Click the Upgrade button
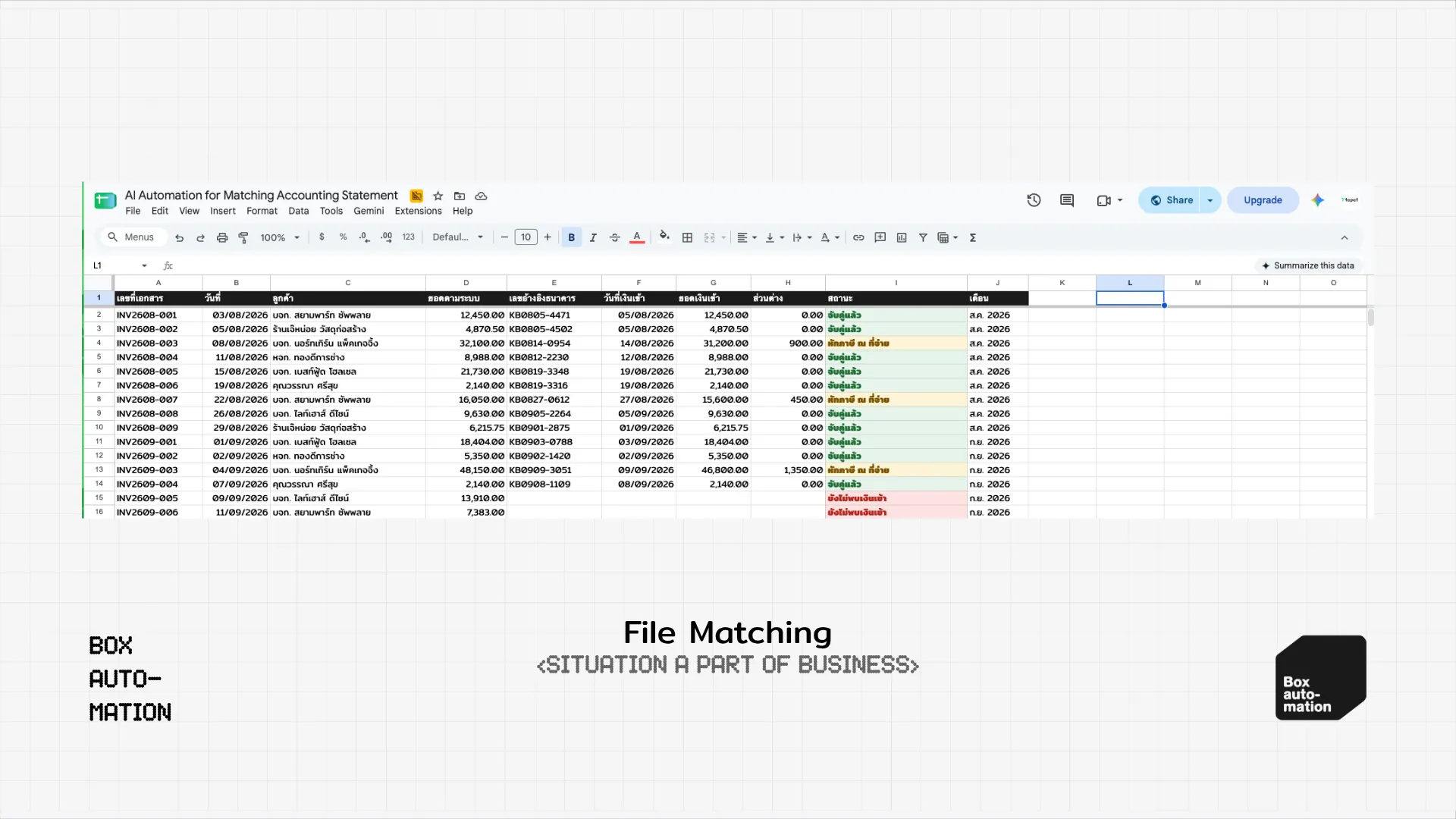The width and height of the screenshot is (1456, 819). point(1263,200)
